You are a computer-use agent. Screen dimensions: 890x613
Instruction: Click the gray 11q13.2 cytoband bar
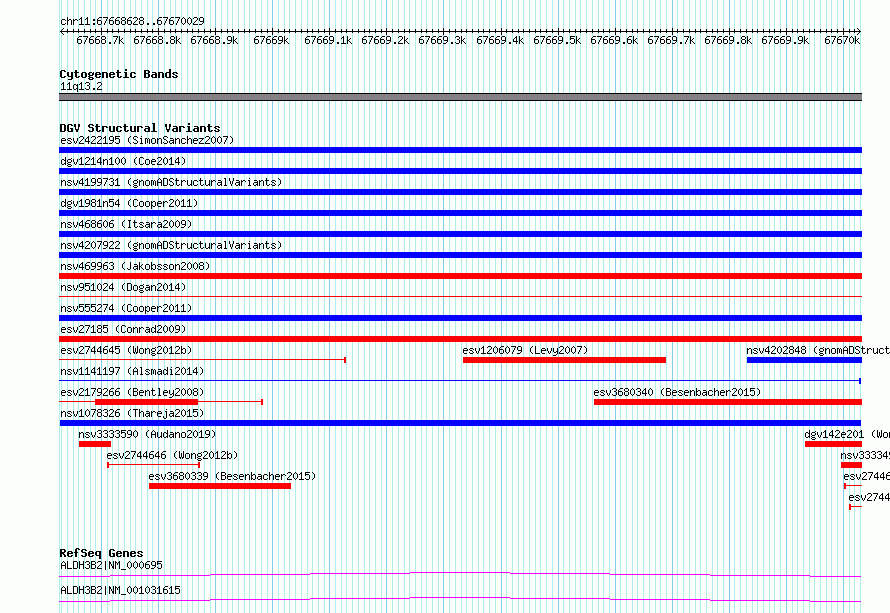460,97
